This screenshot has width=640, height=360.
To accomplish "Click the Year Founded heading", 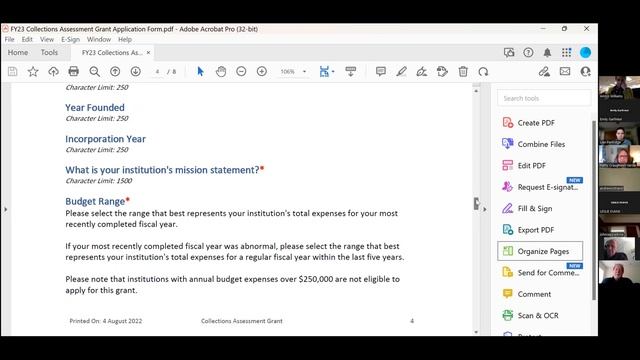I will [95, 107].
